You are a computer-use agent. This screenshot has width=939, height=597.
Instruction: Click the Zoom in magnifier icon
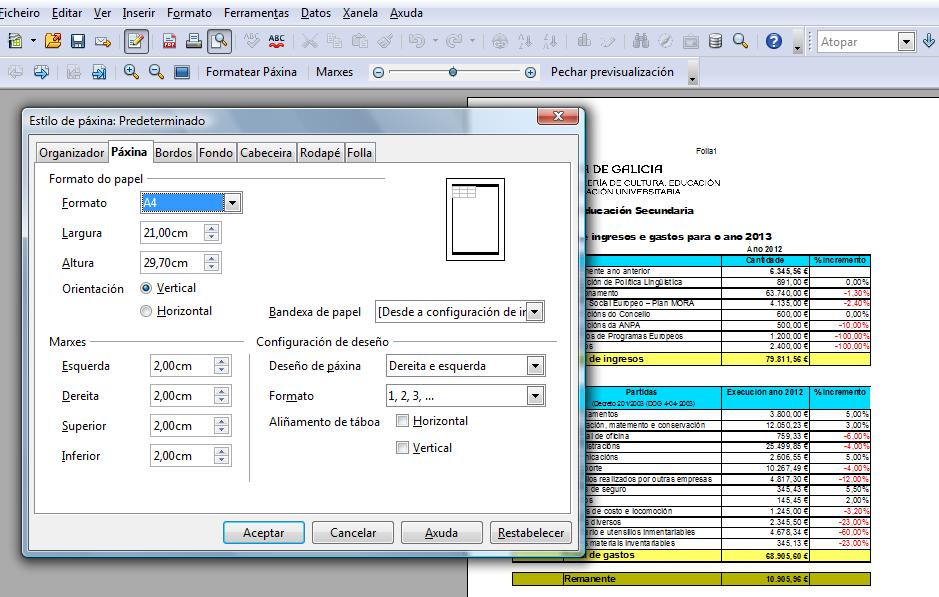pos(131,72)
